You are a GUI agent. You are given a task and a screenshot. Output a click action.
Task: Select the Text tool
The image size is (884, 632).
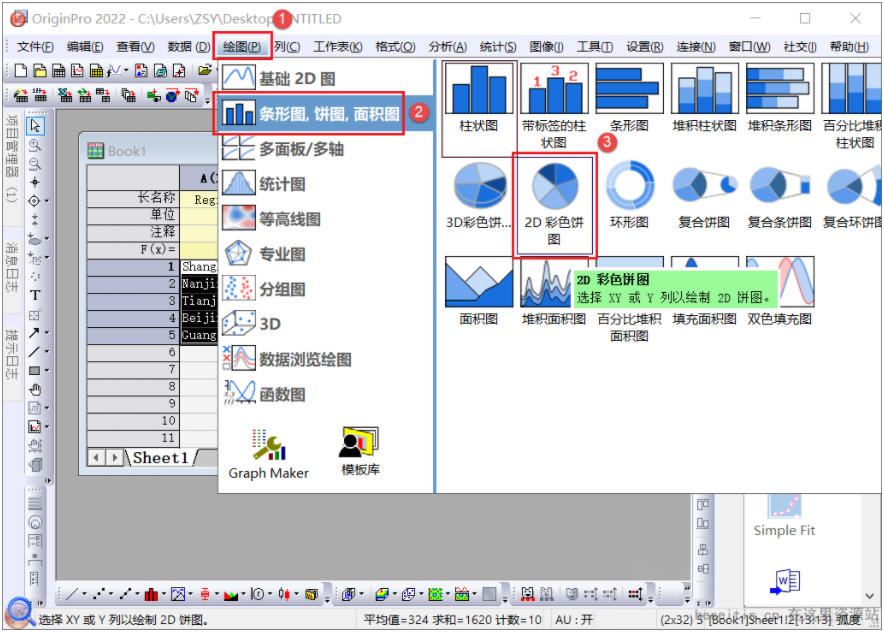pyautogui.click(x=35, y=295)
